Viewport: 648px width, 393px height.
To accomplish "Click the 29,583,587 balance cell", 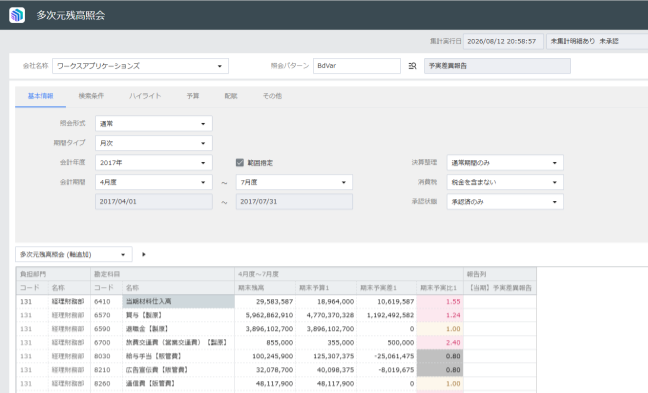I will (265, 302).
